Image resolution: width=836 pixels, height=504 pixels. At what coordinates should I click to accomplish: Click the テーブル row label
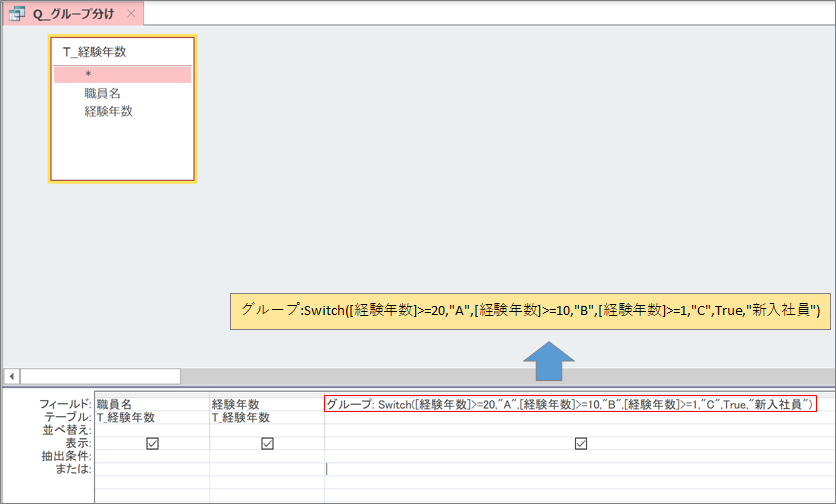pos(68,417)
